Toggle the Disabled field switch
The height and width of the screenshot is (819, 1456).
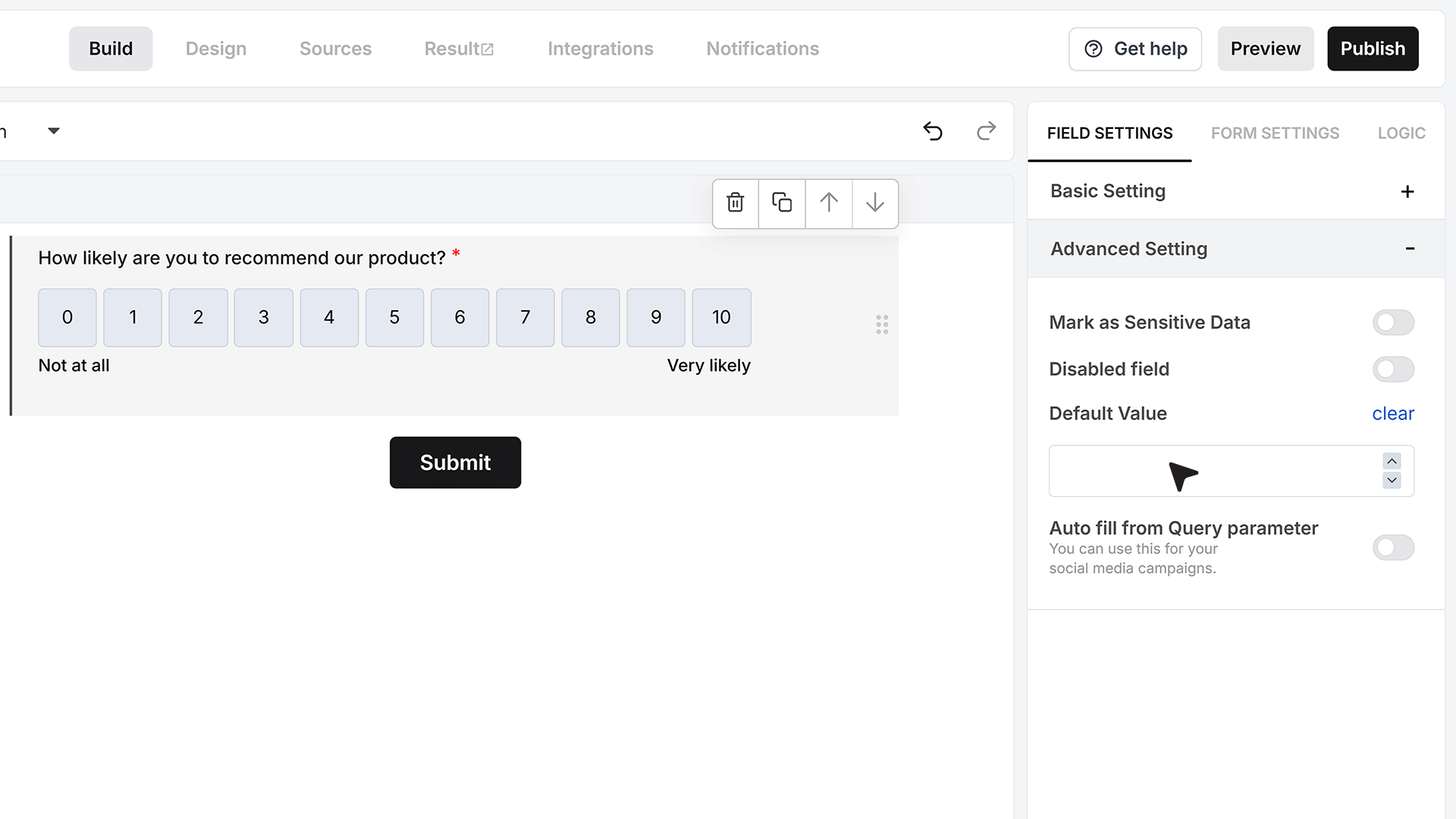click(1393, 369)
